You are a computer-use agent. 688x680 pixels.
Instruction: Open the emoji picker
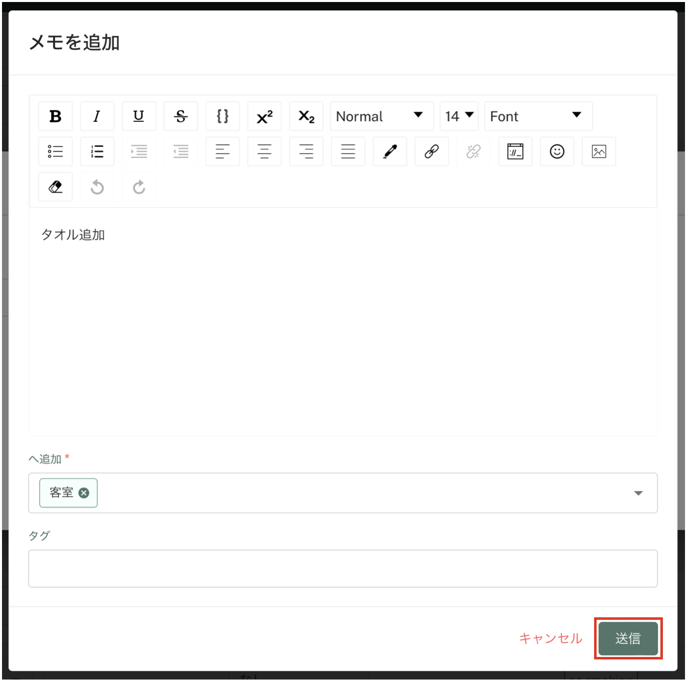pos(557,152)
